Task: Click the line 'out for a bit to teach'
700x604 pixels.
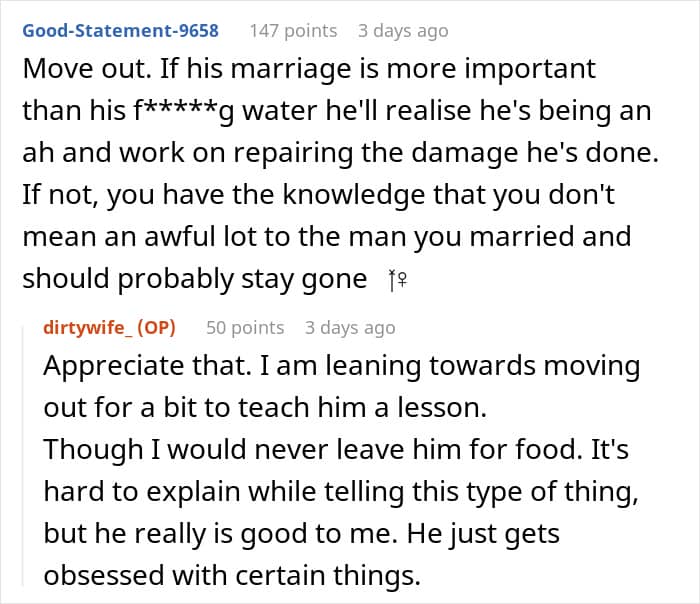Action: 265,408
